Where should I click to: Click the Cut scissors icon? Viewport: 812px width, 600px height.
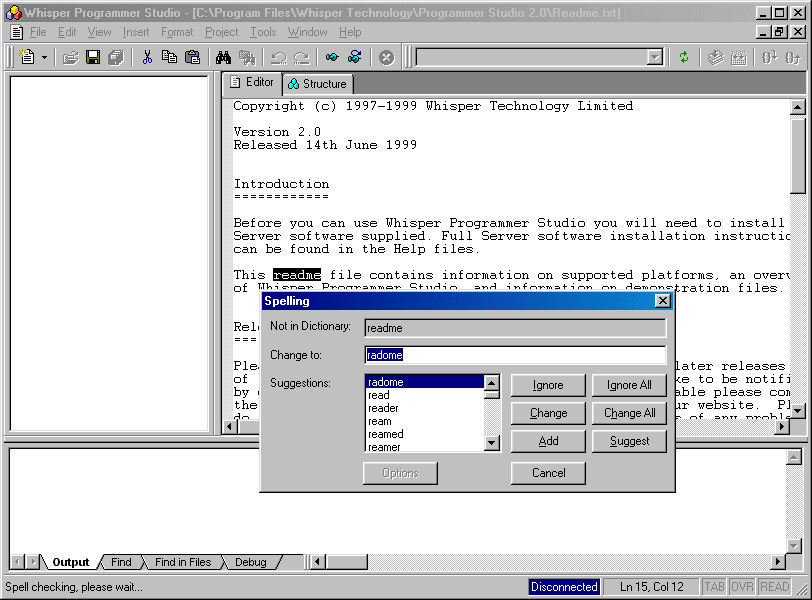pyautogui.click(x=148, y=57)
